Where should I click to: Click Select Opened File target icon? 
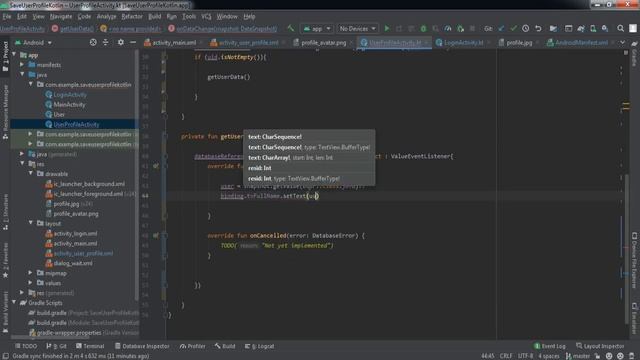pos(93,42)
